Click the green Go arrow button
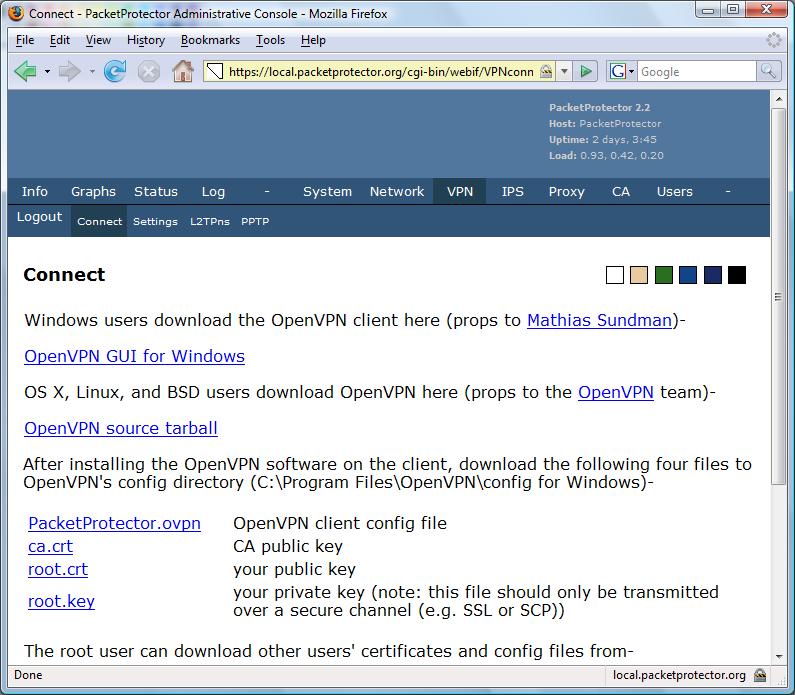 [x=586, y=71]
